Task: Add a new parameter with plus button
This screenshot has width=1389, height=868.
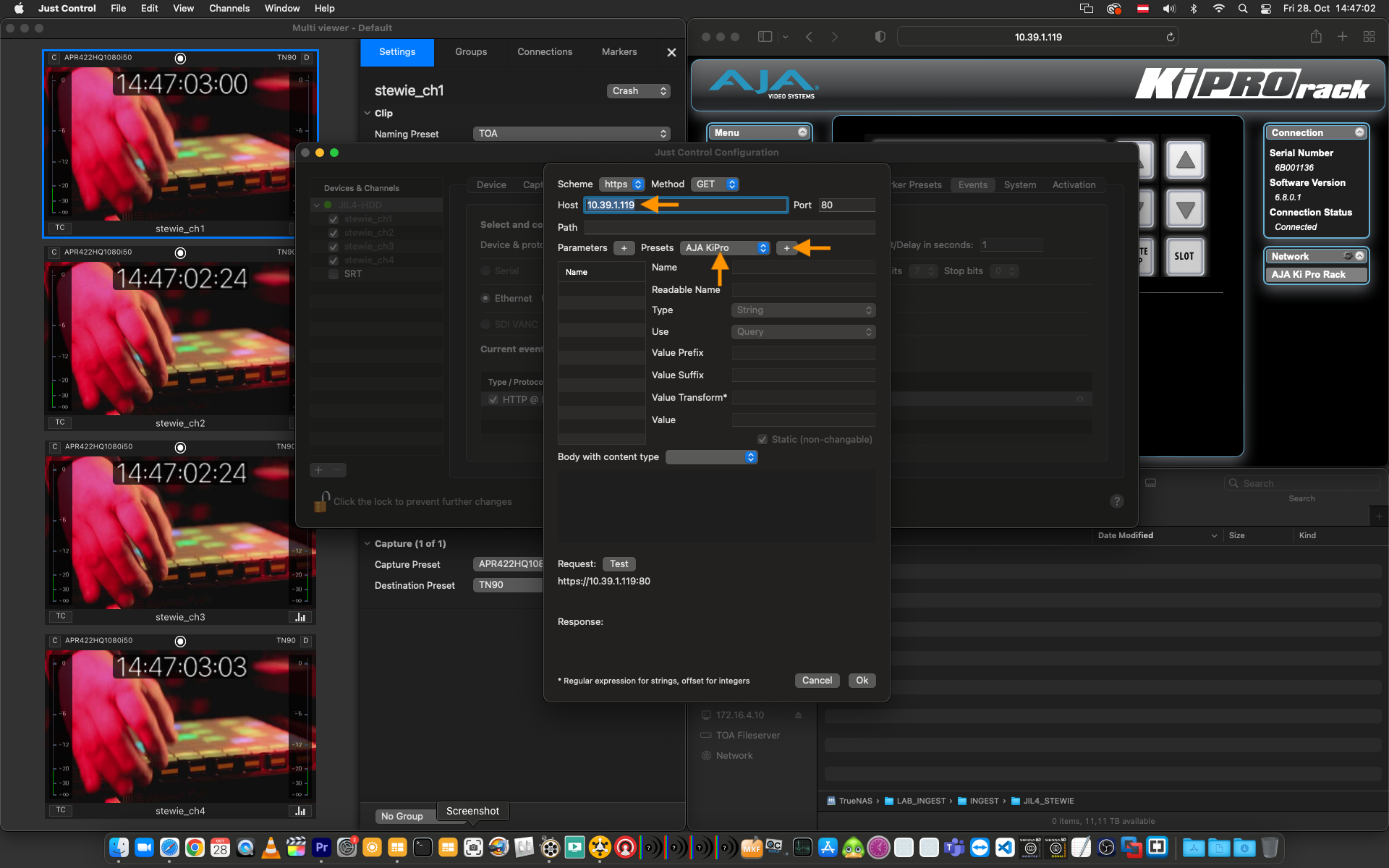Action: 624,248
